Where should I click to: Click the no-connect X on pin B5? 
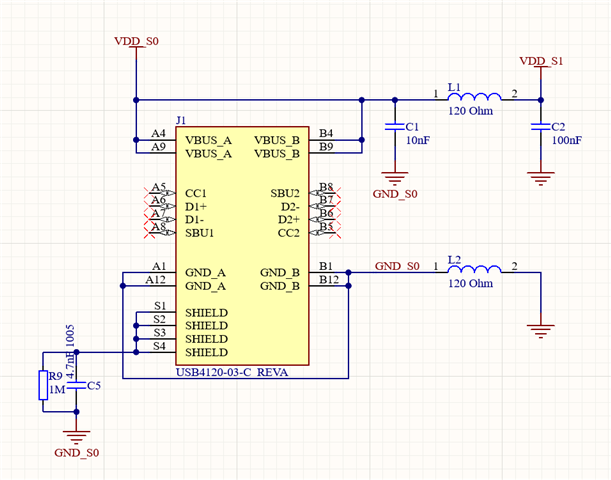(x=336, y=233)
